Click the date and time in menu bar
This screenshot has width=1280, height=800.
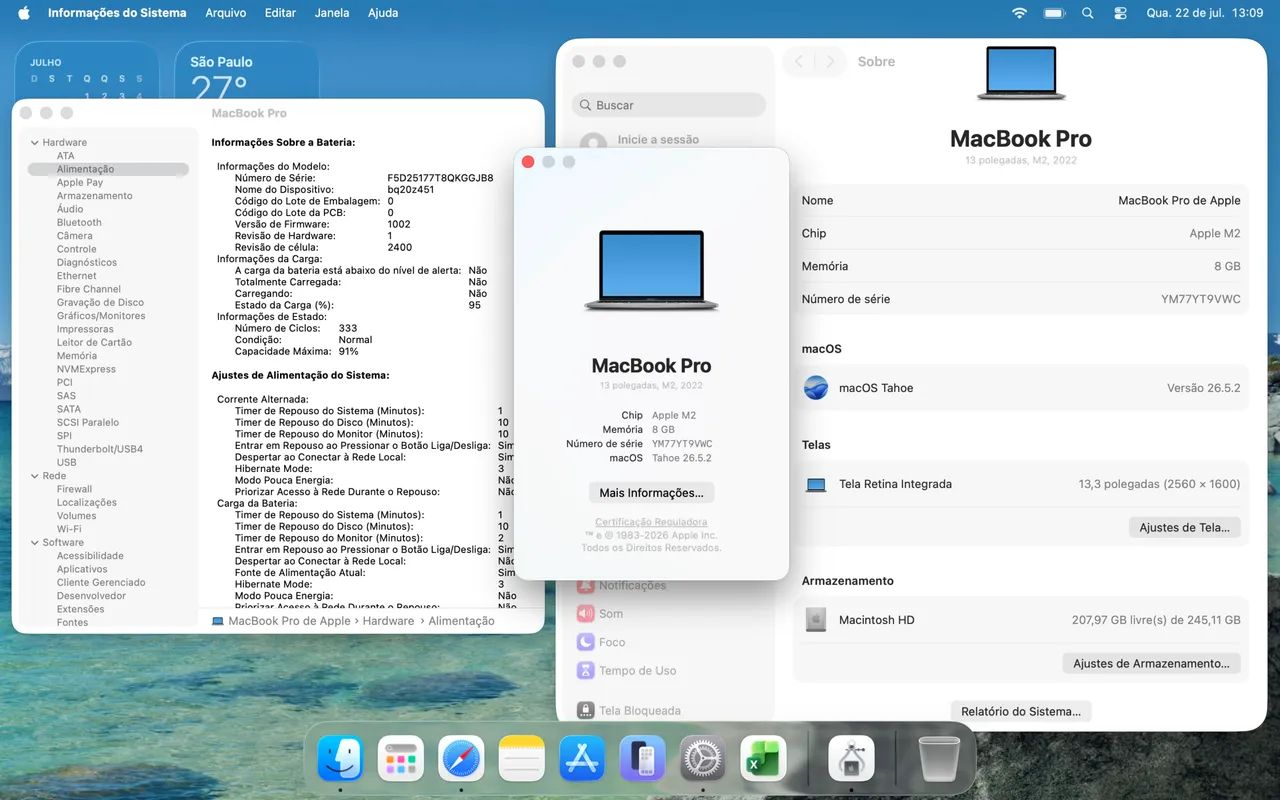click(x=1205, y=13)
